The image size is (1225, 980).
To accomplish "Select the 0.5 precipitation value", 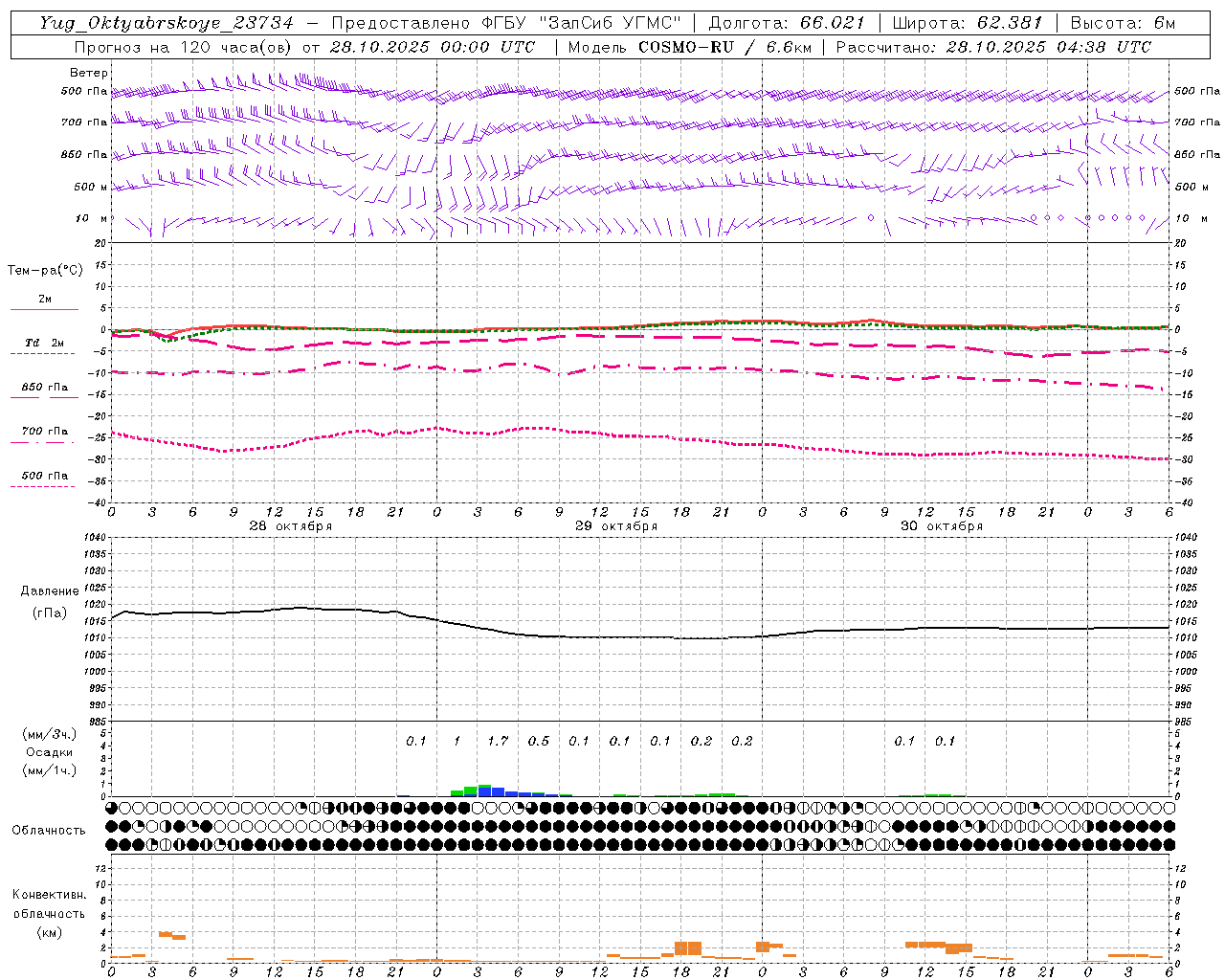I will tap(539, 741).
